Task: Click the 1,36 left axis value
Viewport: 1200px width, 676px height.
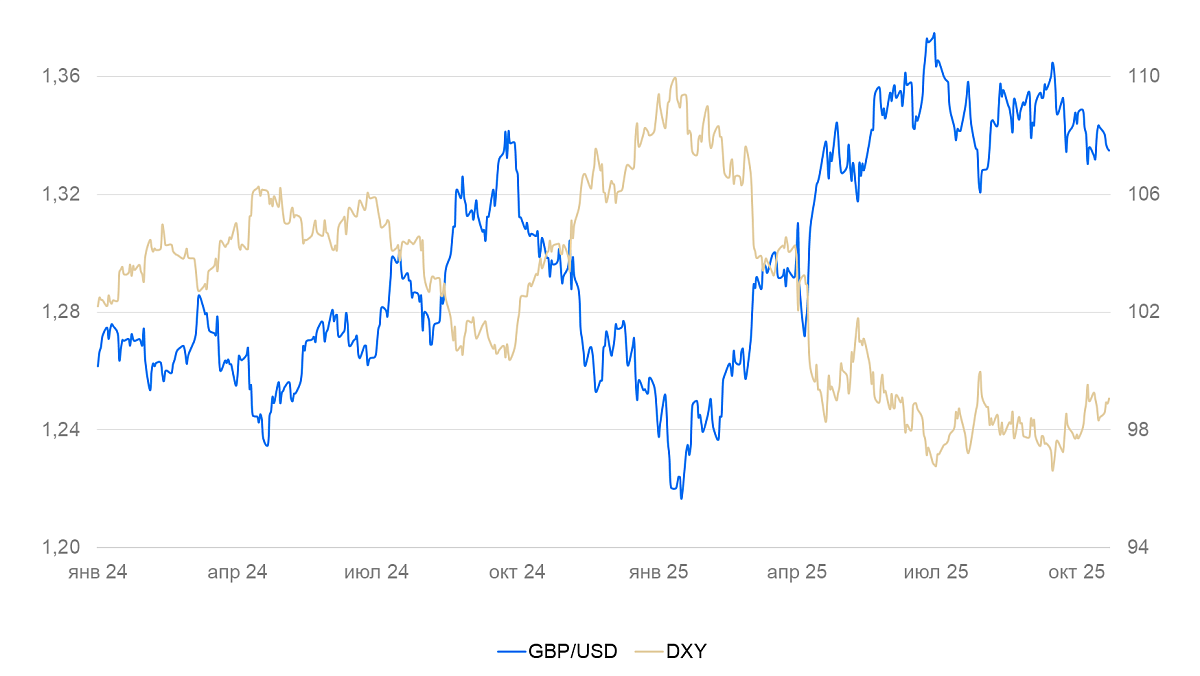Action: (x=59, y=76)
